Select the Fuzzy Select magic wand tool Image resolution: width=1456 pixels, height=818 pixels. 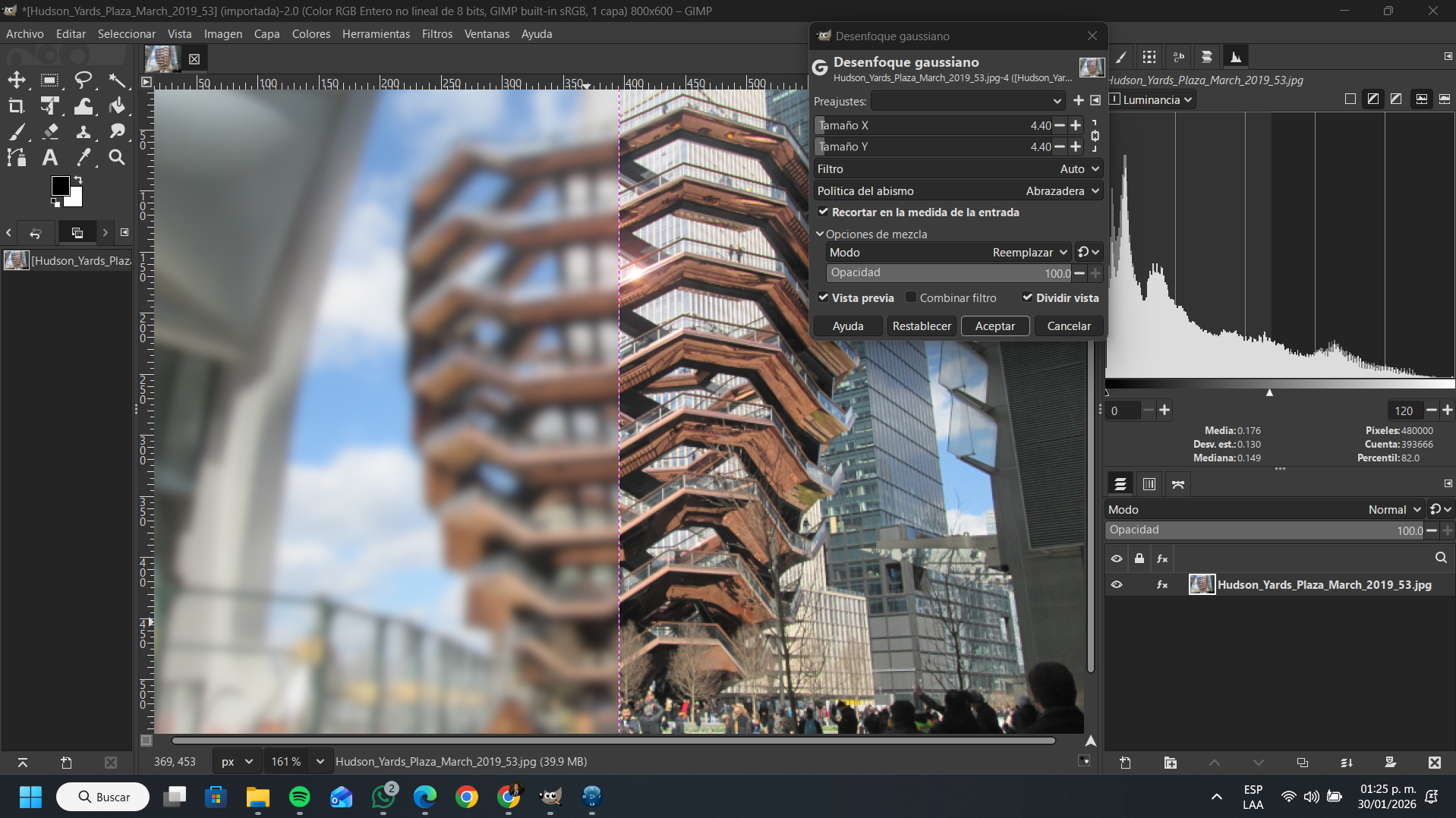click(117, 80)
